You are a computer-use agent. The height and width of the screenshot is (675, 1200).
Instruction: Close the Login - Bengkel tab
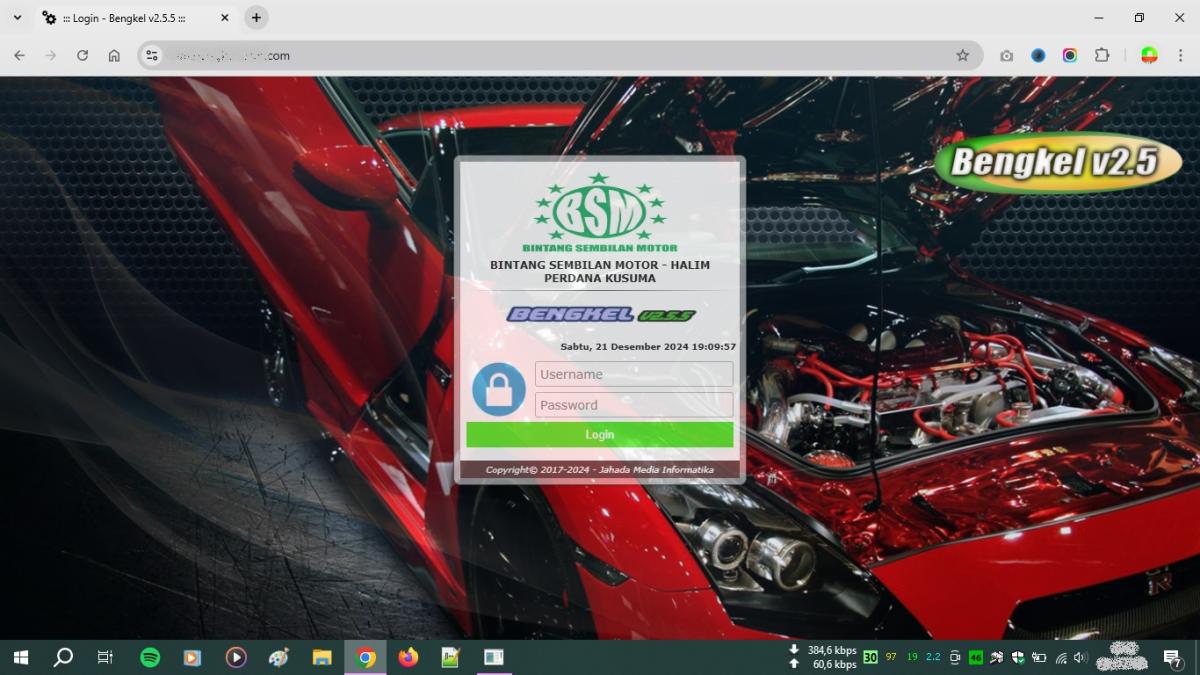coord(225,18)
